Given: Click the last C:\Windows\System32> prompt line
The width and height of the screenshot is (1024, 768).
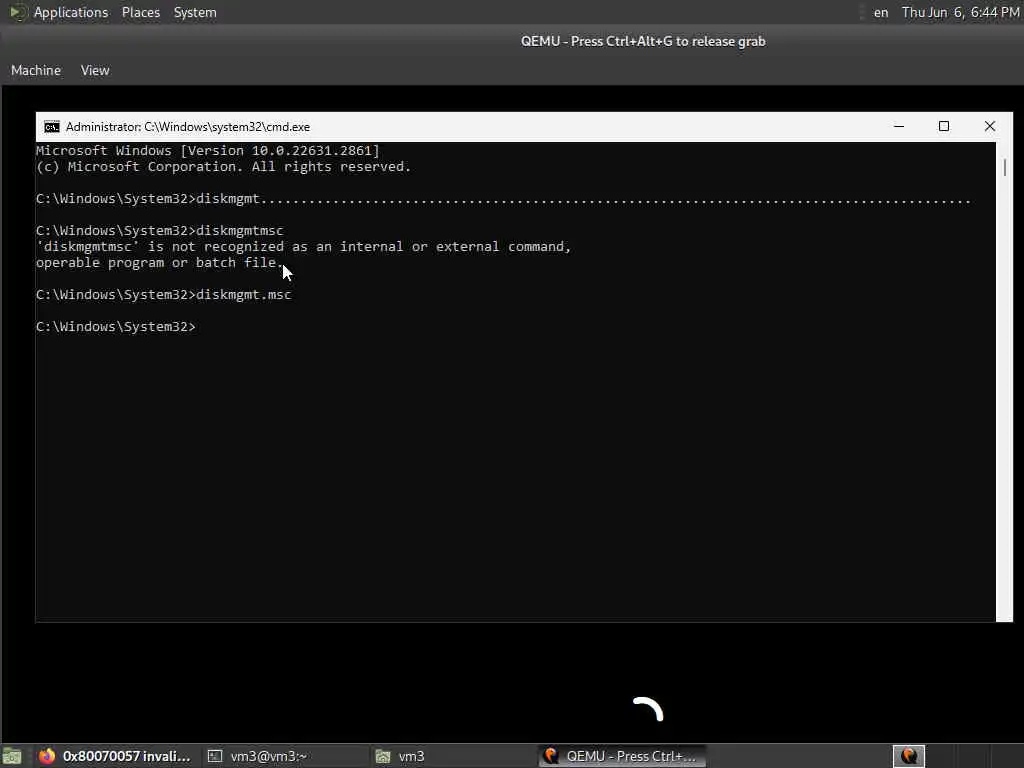Looking at the screenshot, I should pos(116,327).
